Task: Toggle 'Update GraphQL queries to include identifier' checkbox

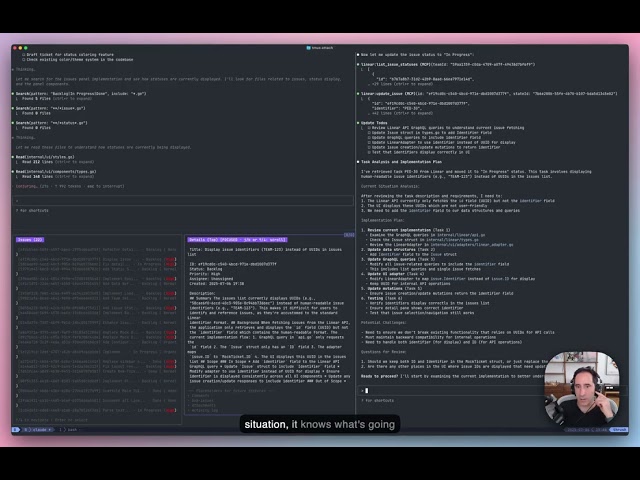Action: coord(369,138)
